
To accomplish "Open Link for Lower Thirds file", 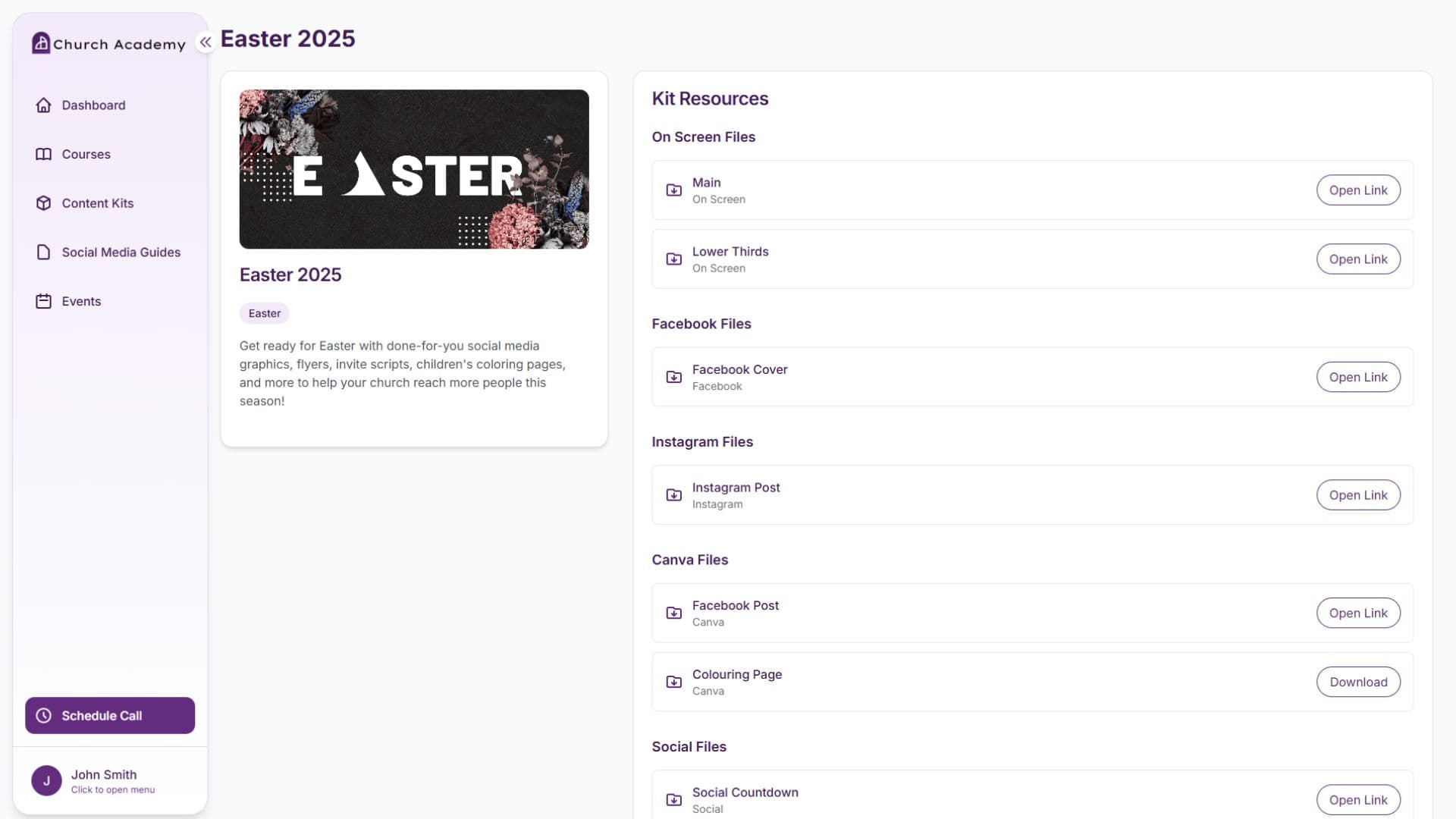I will (x=1358, y=259).
